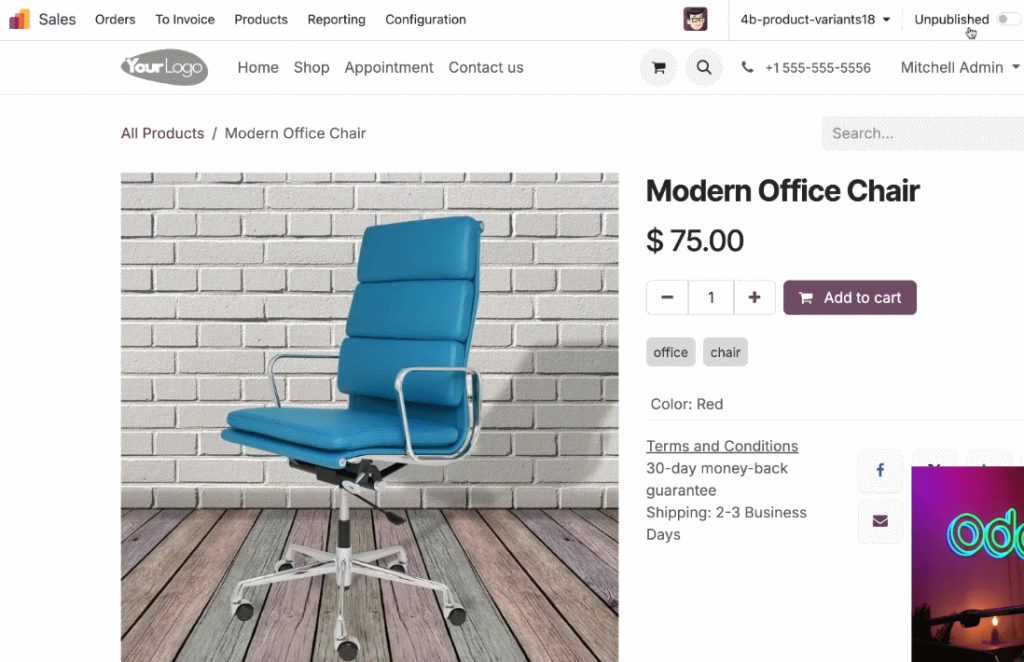Go to All Products breadcrumb
1024x662 pixels.
(x=163, y=133)
